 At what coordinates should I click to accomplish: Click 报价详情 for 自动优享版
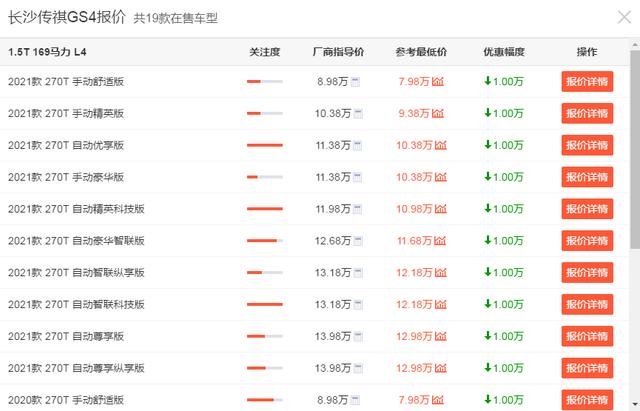pyautogui.click(x=587, y=145)
